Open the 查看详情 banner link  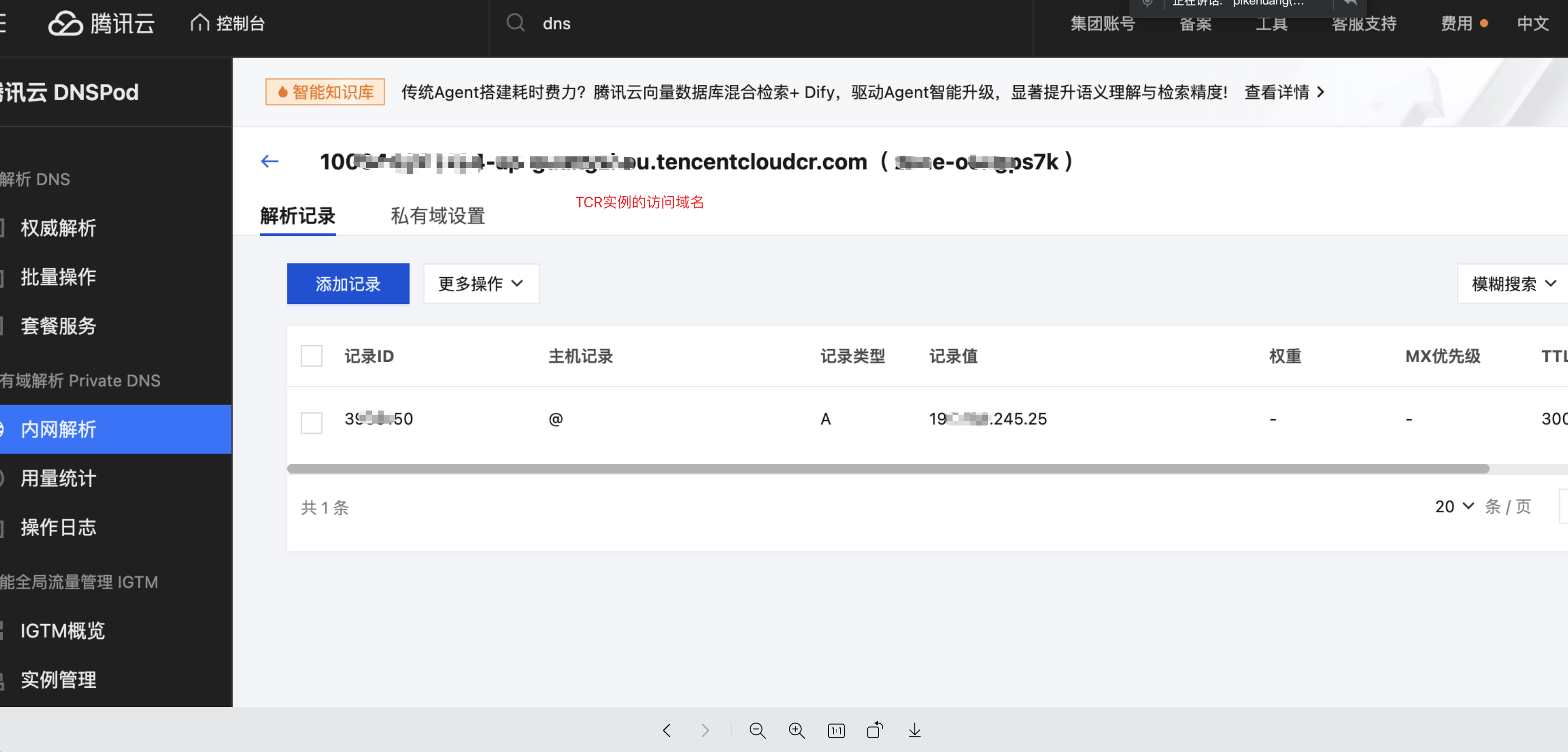click(x=1284, y=92)
